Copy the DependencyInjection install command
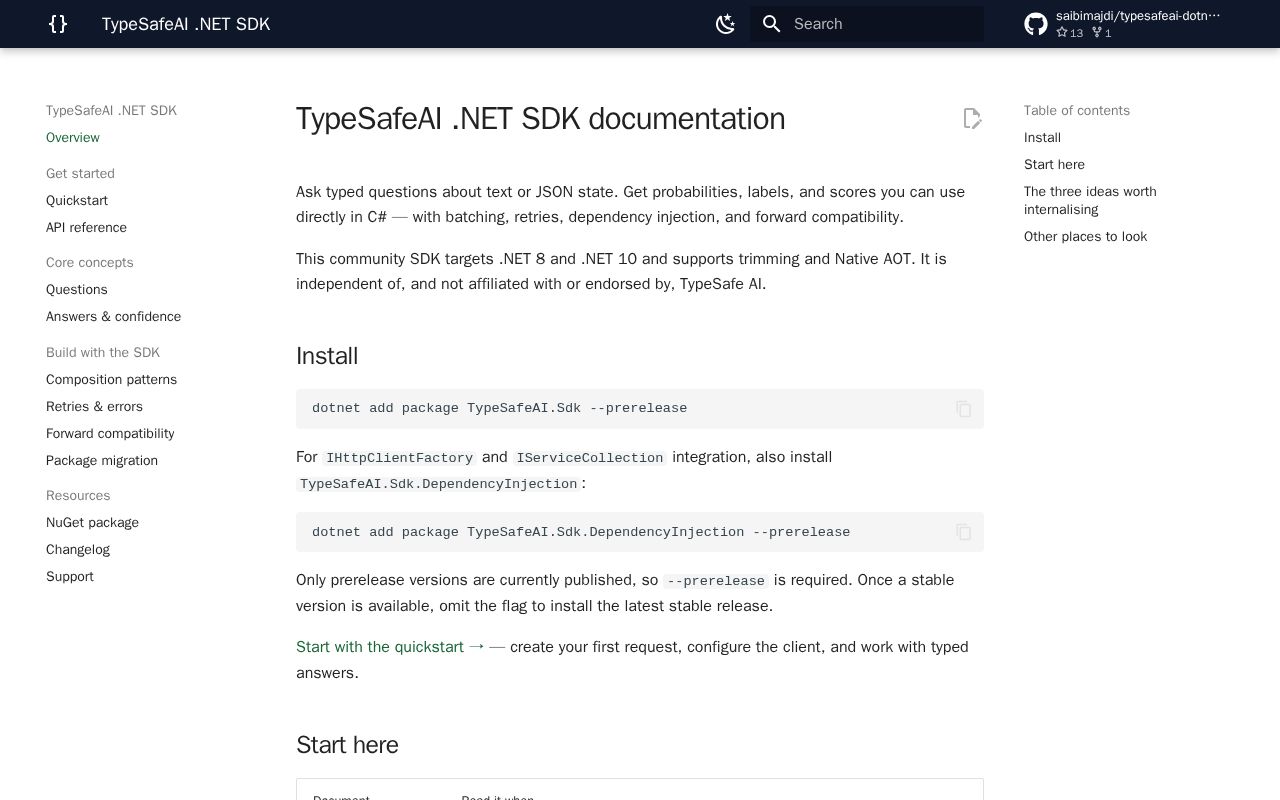Image resolution: width=1280 pixels, height=800 pixels. (963, 533)
